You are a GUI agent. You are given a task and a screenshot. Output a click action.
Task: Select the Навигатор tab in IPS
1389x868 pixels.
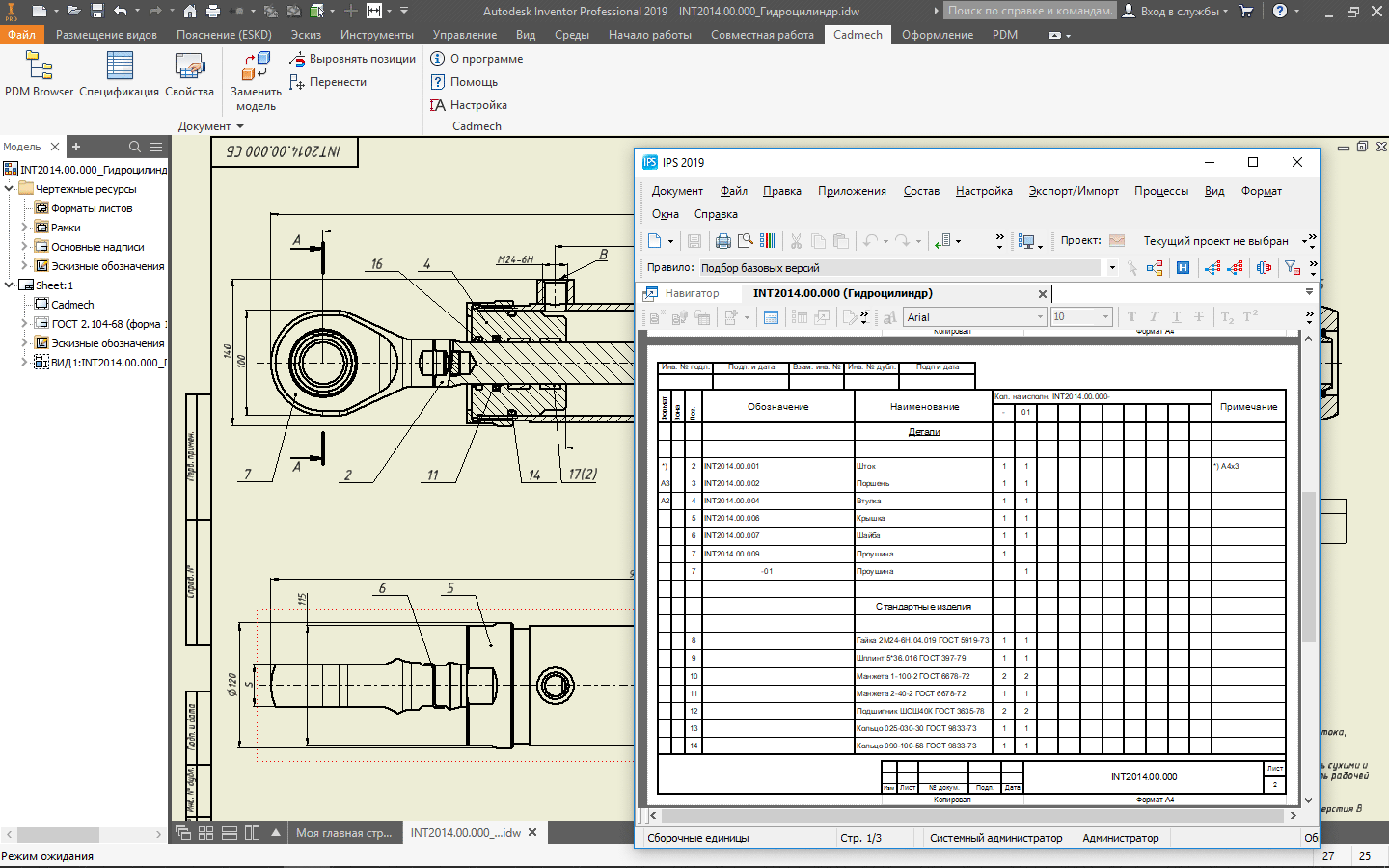[x=691, y=293]
